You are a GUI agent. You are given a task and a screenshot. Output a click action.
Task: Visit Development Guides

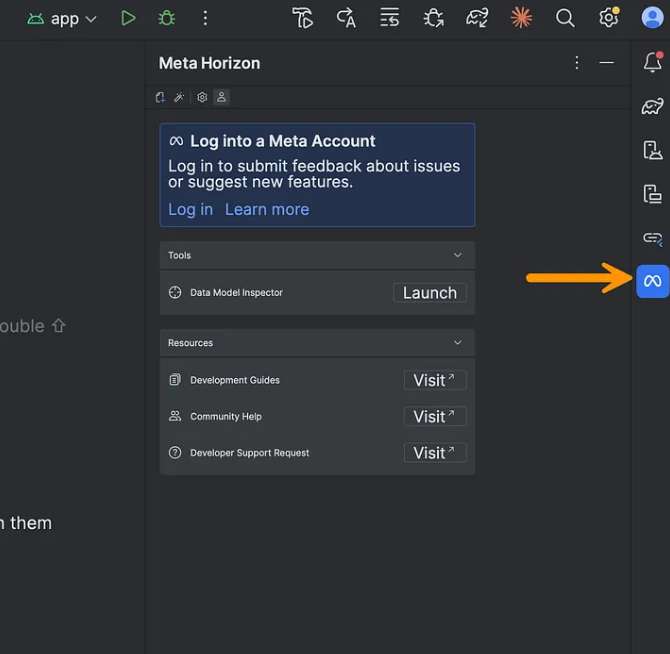(x=435, y=380)
